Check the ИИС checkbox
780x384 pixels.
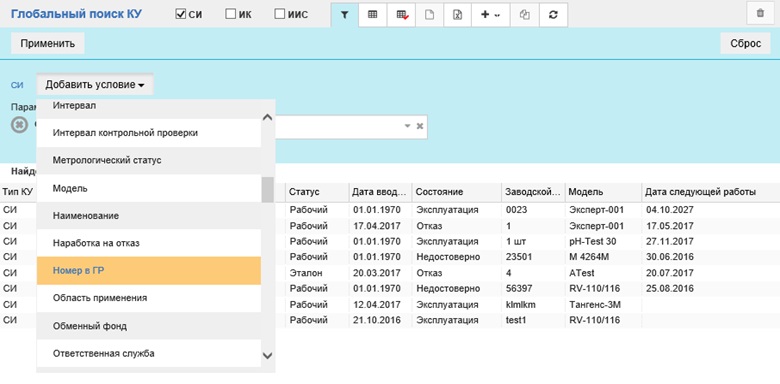[280, 14]
